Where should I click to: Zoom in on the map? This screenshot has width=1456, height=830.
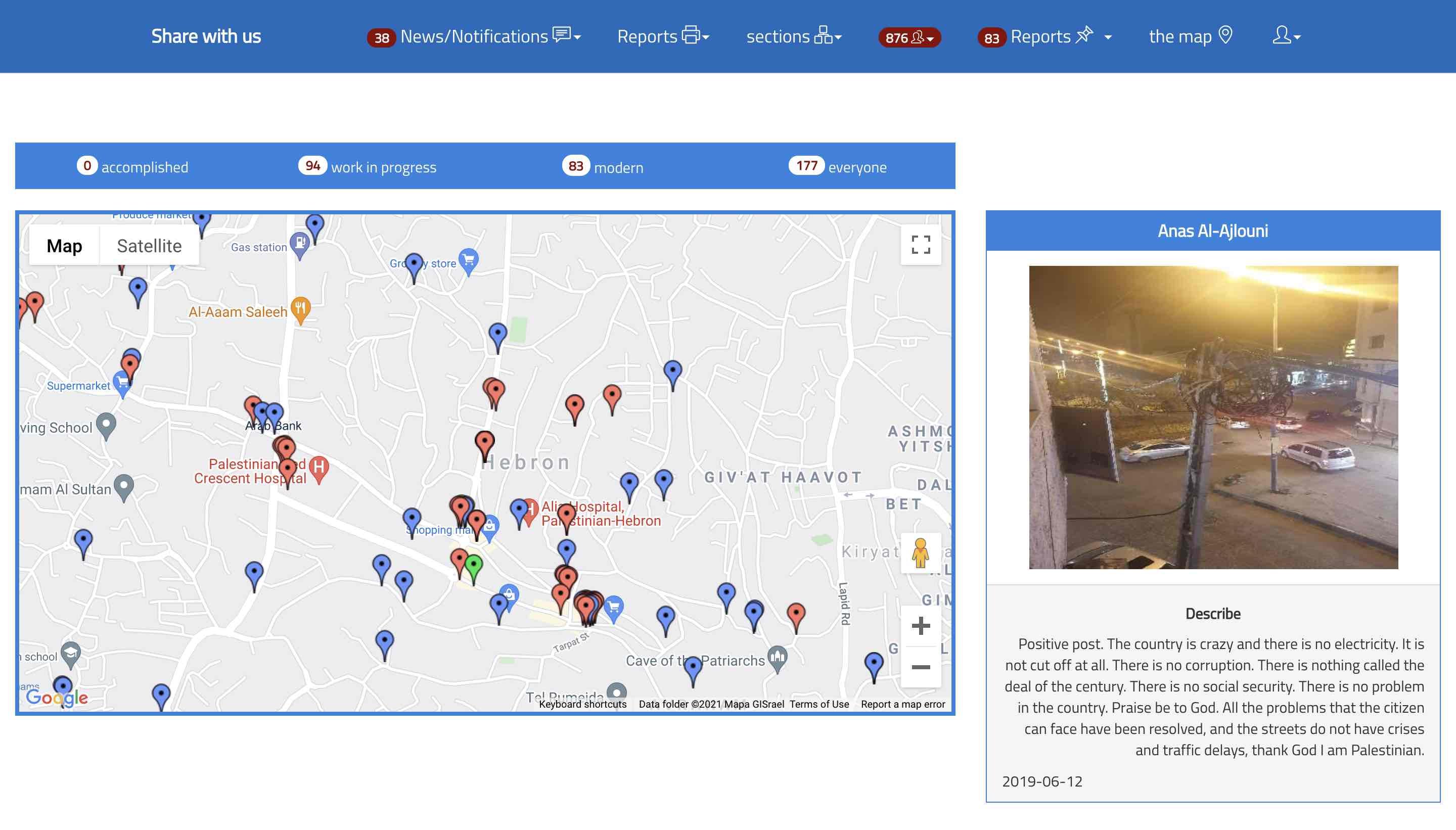(920, 626)
